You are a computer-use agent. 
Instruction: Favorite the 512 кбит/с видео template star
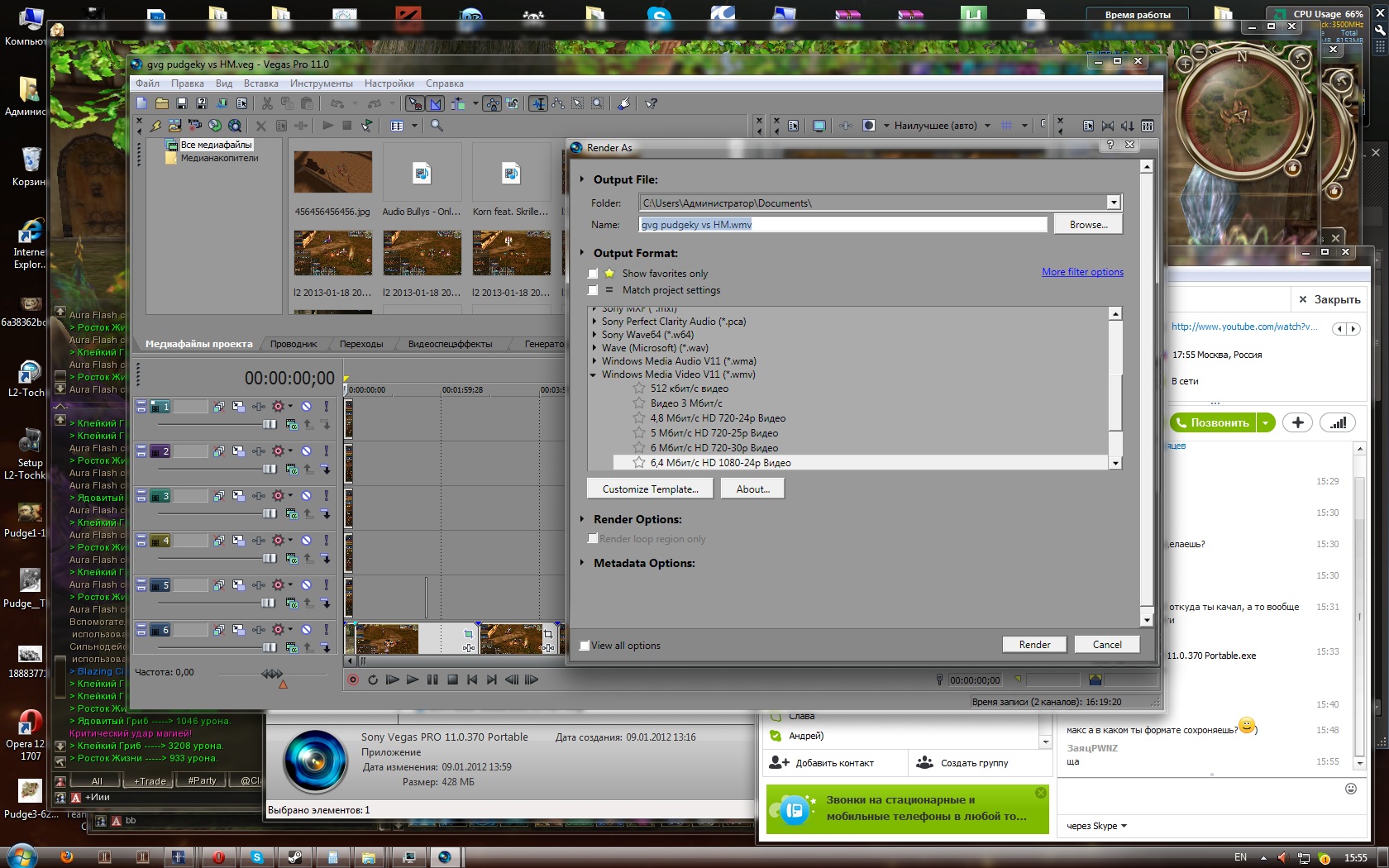(x=638, y=389)
